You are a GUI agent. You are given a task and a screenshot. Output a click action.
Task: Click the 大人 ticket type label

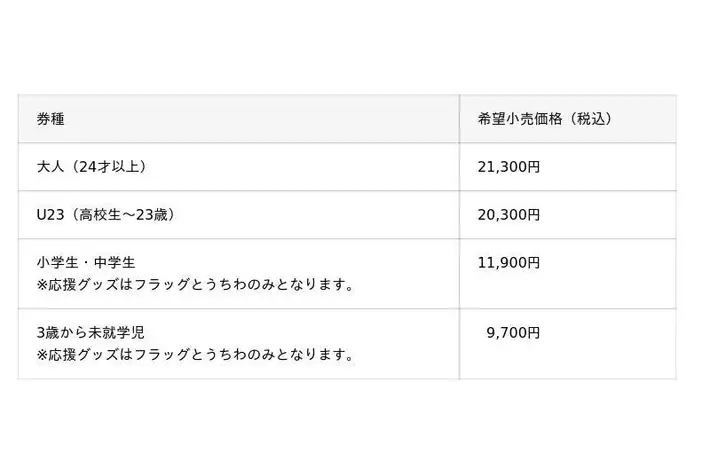(x=50, y=167)
